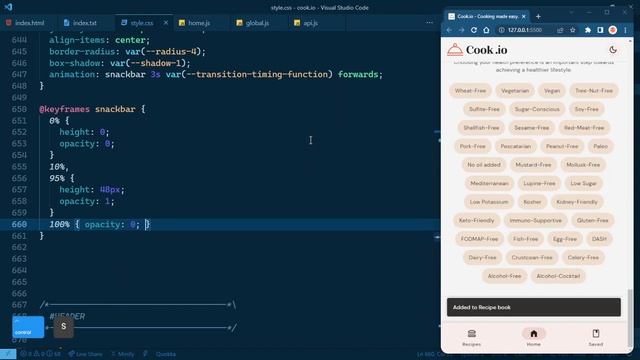Select the Vegetarian chip

[515, 91]
